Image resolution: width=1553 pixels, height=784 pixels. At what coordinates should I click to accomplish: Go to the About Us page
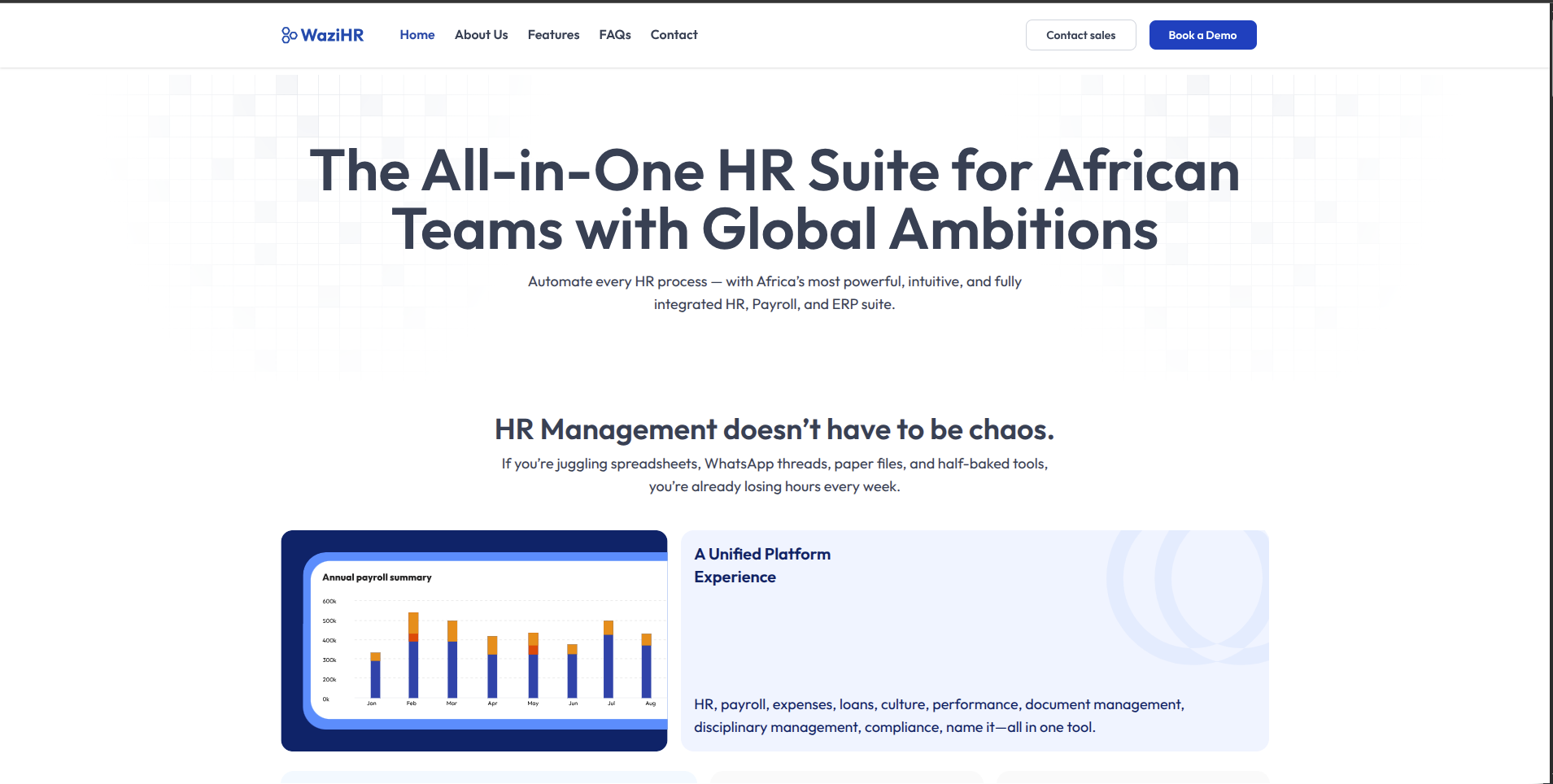(481, 35)
